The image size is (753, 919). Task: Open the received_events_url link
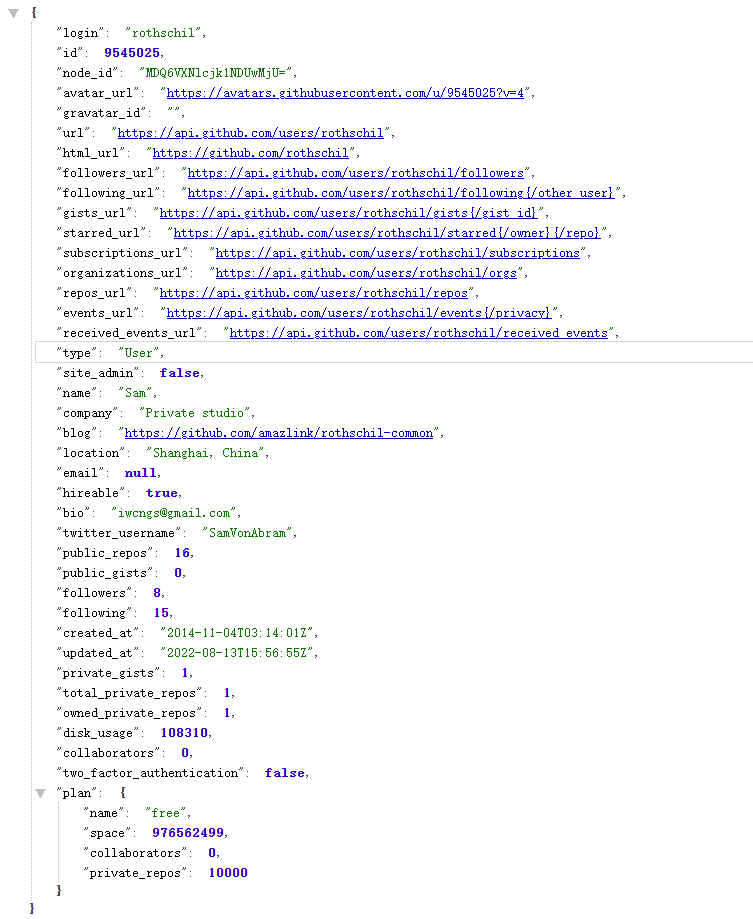coord(419,333)
